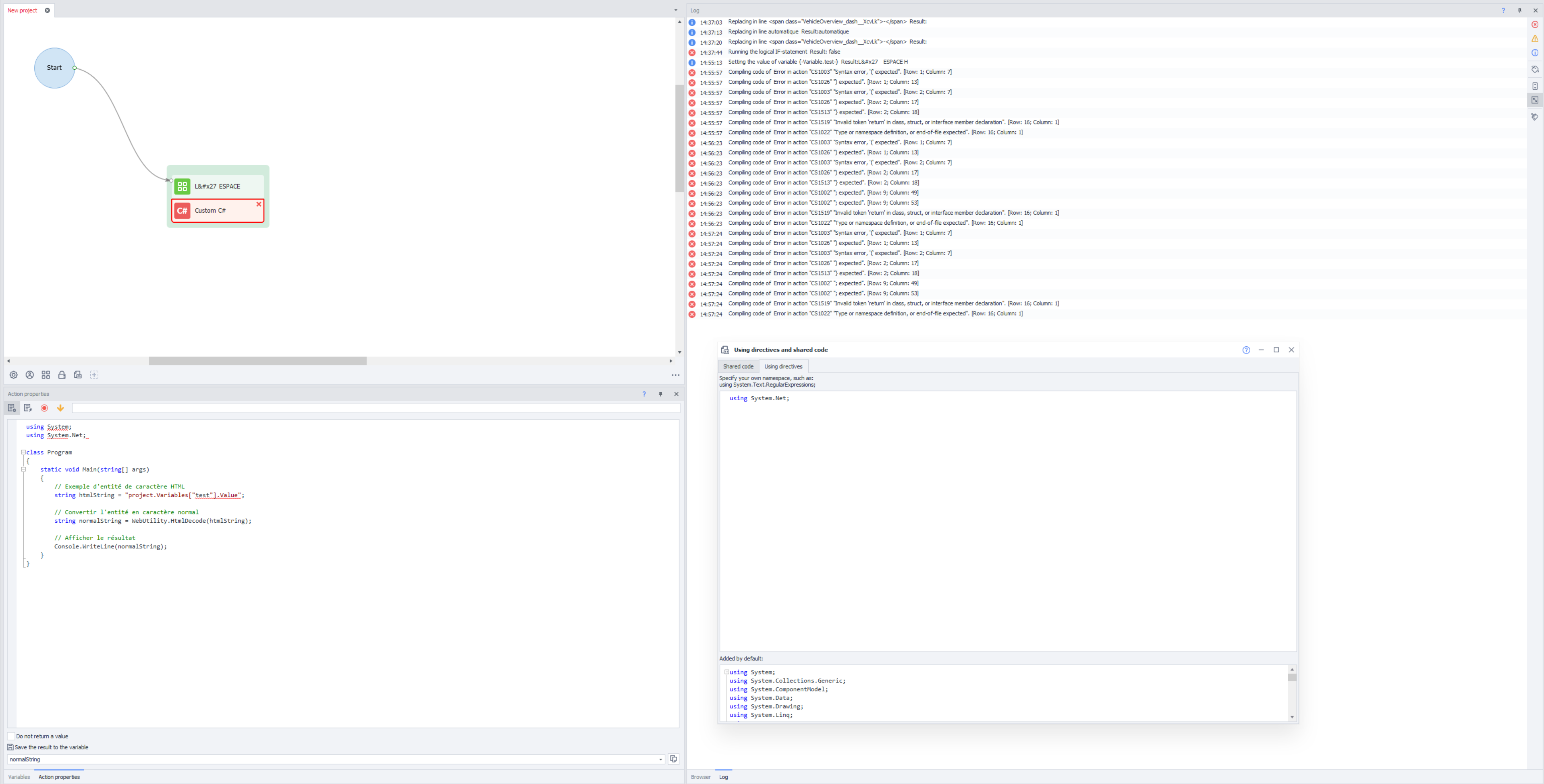
Task: Click the htmlString declaration code line
Action: coord(149,495)
